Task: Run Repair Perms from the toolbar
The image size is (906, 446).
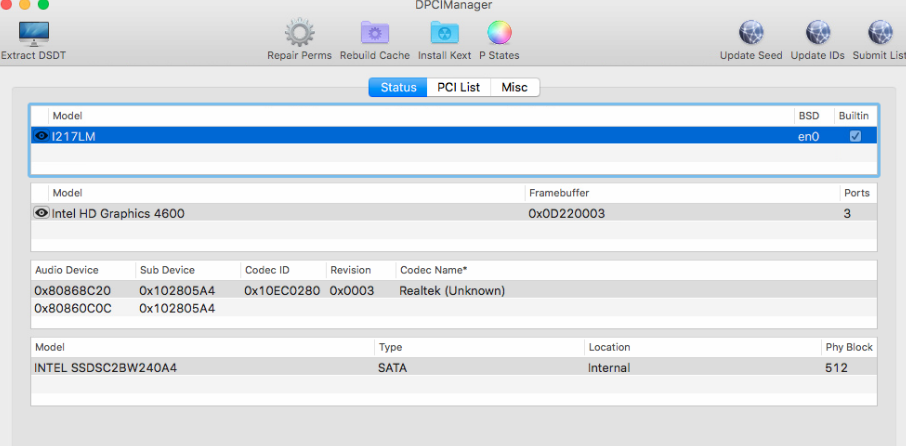Action: [x=299, y=34]
